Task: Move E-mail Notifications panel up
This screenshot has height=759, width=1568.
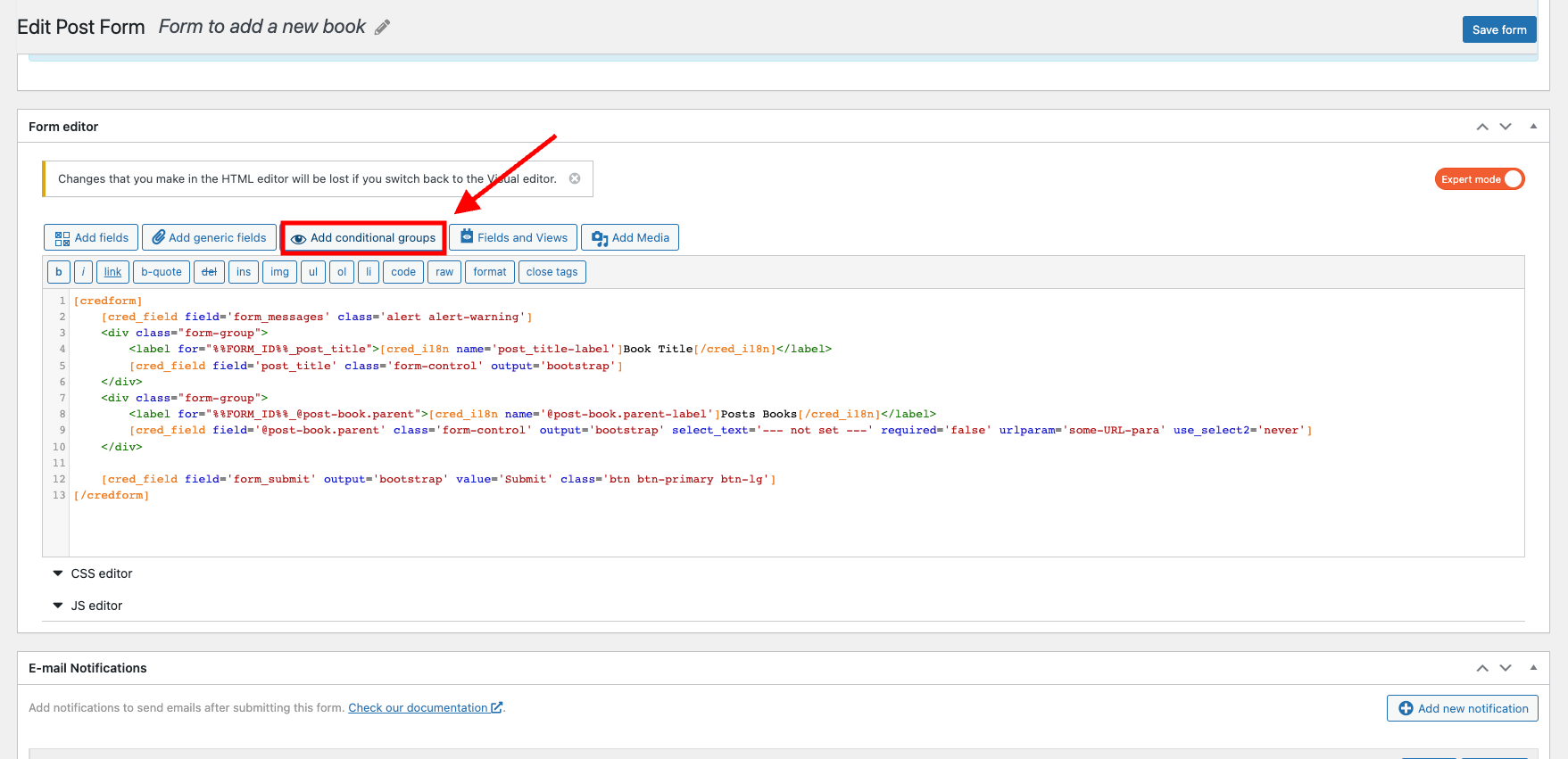Action: pyautogui.click(x=1482, y=668)
